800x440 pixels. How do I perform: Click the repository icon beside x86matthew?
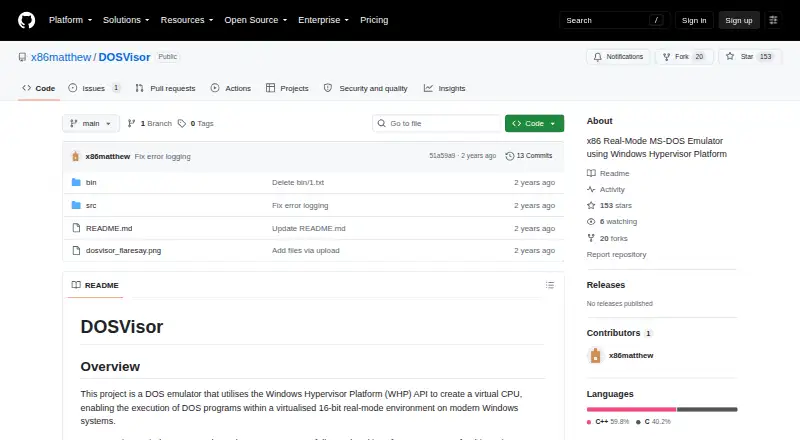coord(22,57)
